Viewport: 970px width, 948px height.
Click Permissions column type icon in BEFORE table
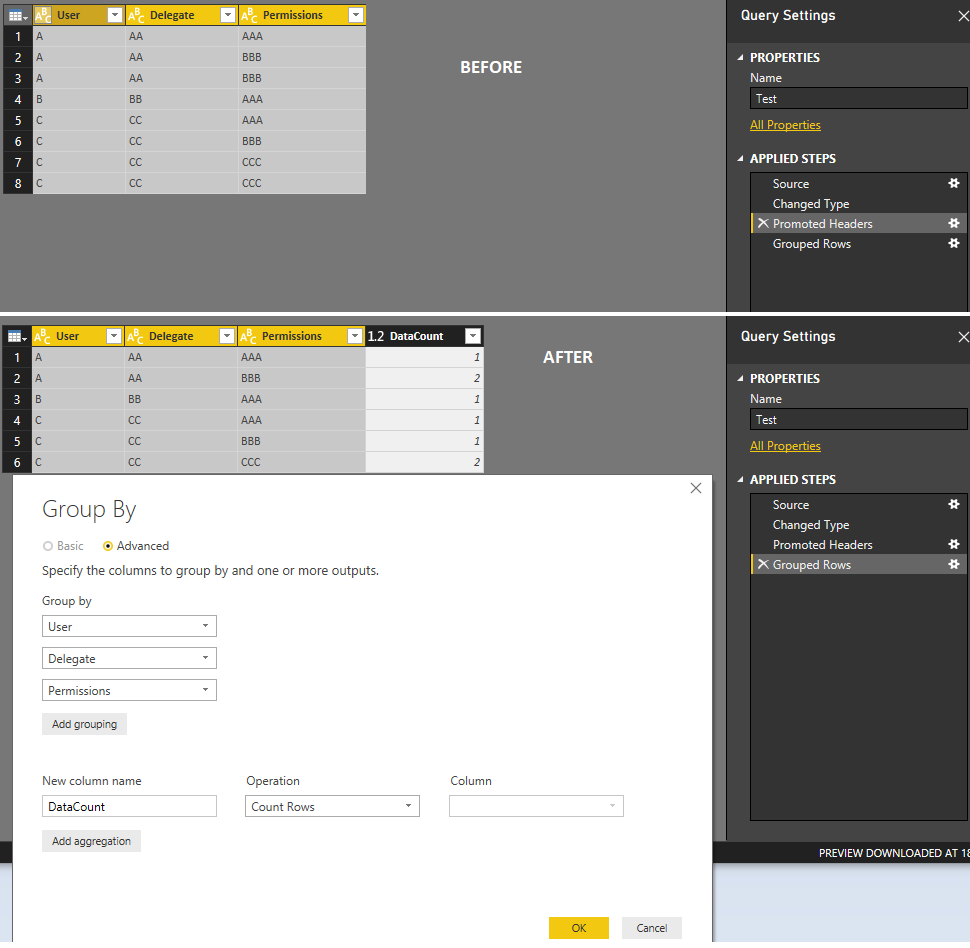click(x=249, y=15)
